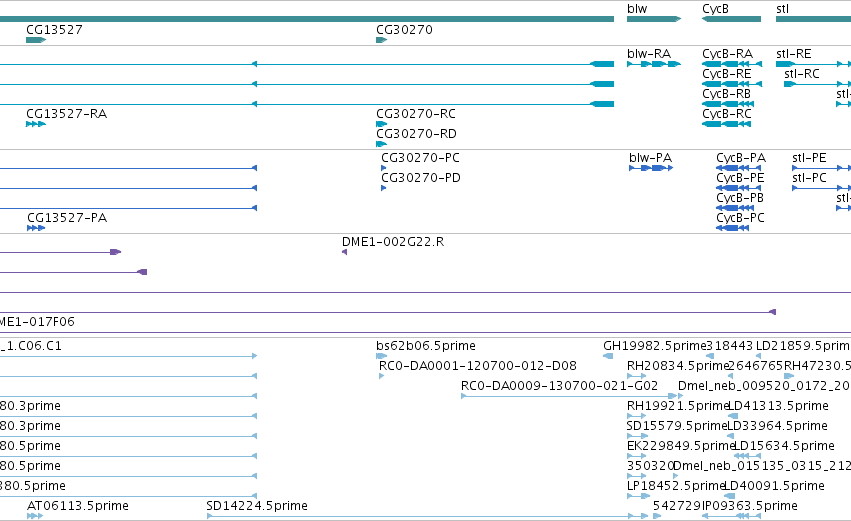851x521 pixels.
Task: Select the stl-RC transcript label
Action: pyautogui.click(x=802, y=74)
